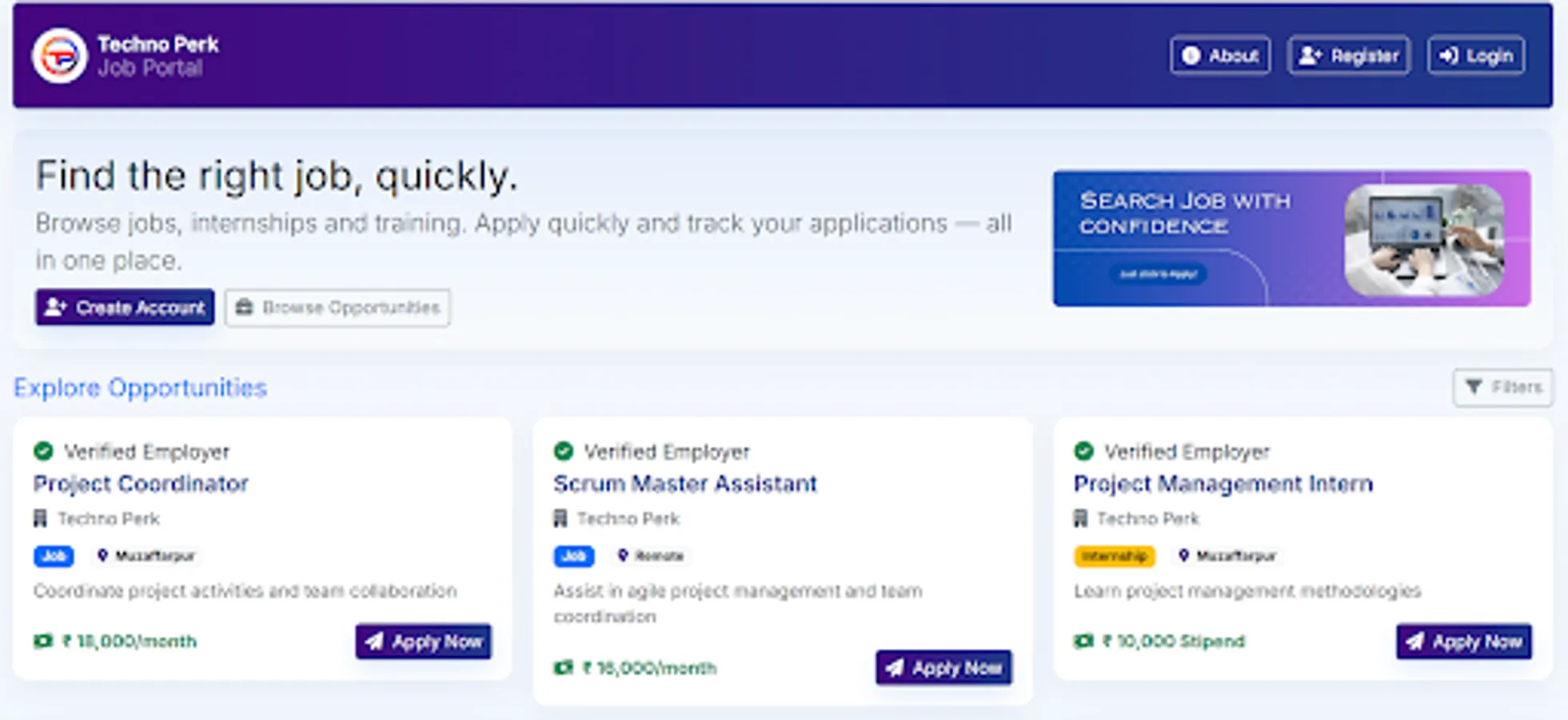Click the "Browse jobs, internships and training" subtitle
The image size is (1568, 720).
tap(524, 242)
